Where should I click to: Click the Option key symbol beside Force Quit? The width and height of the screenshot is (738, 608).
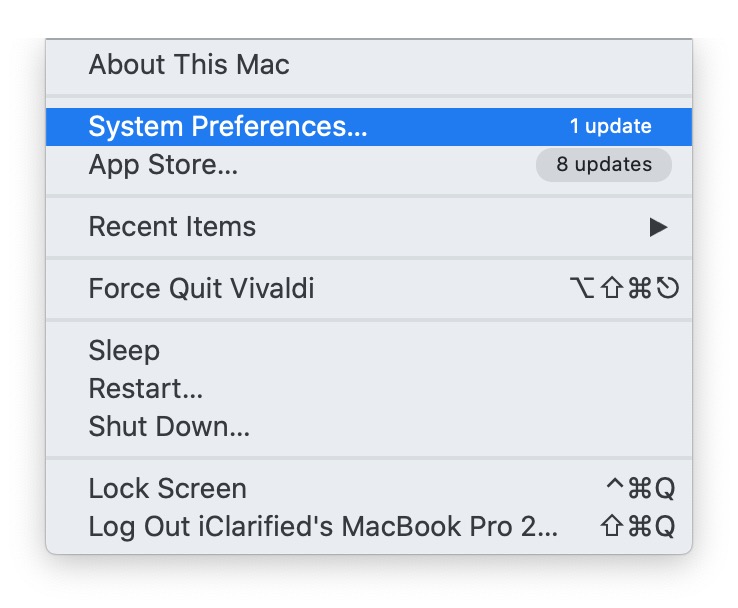pos(581,290)
